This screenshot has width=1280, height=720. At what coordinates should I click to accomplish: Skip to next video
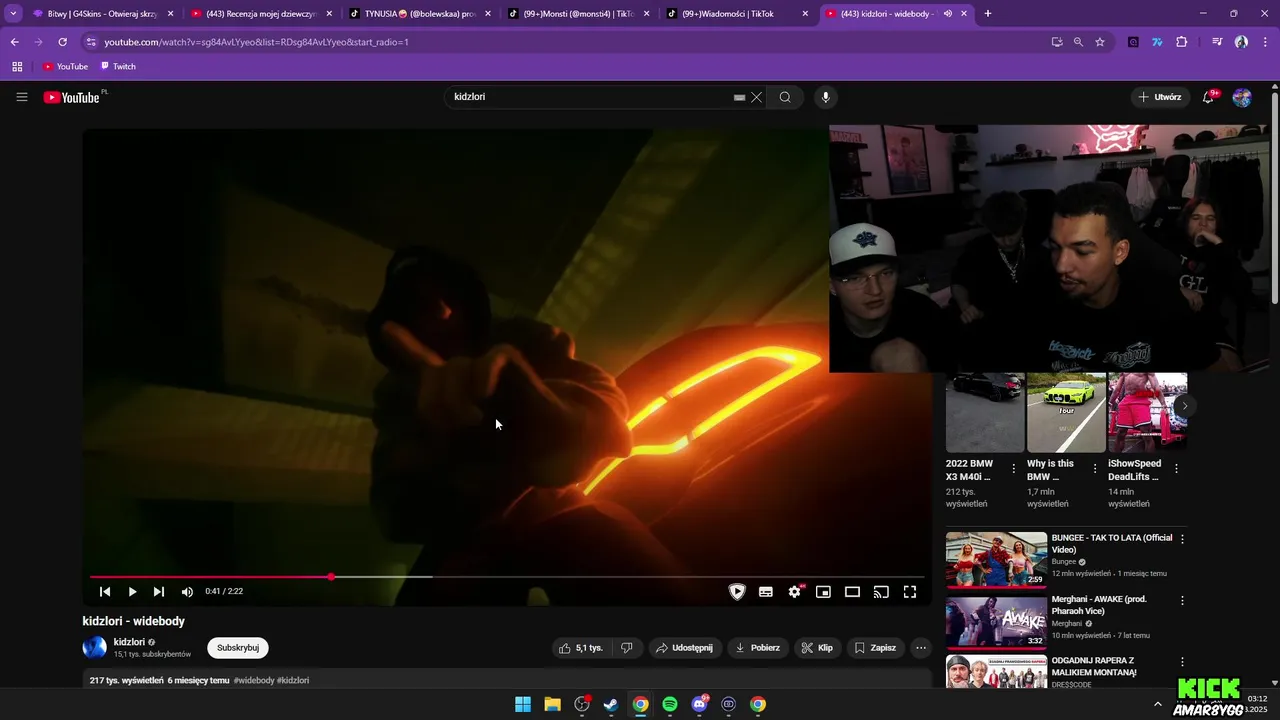159,592
